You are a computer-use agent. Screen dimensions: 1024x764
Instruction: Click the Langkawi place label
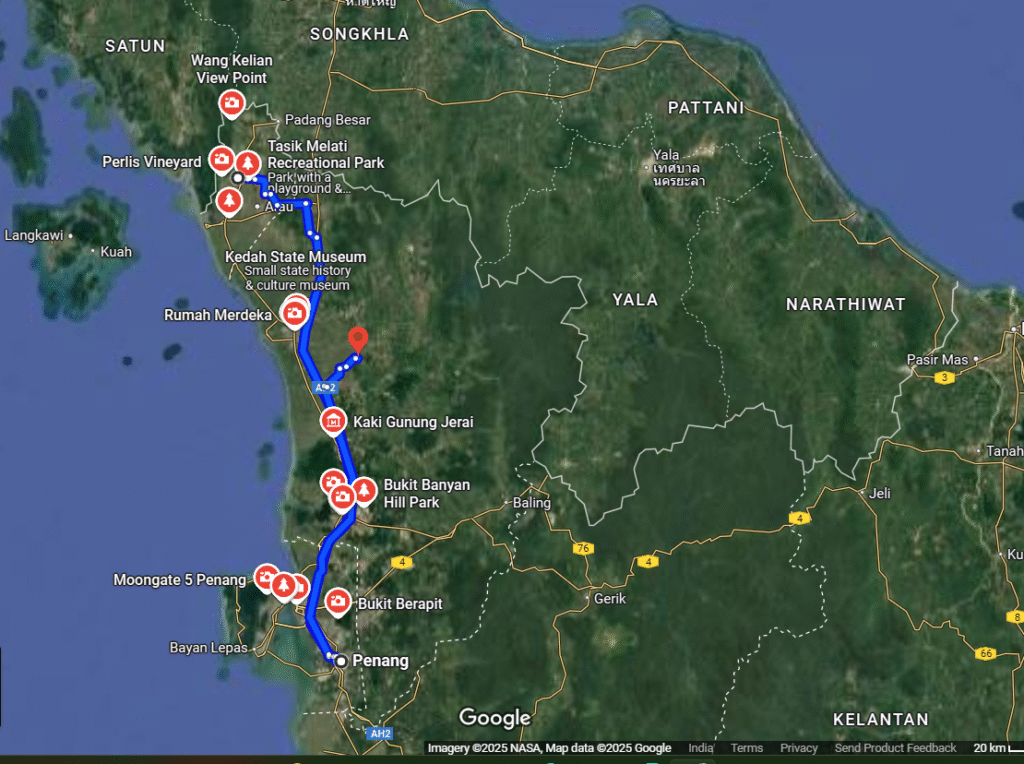[x=34, y=235]
